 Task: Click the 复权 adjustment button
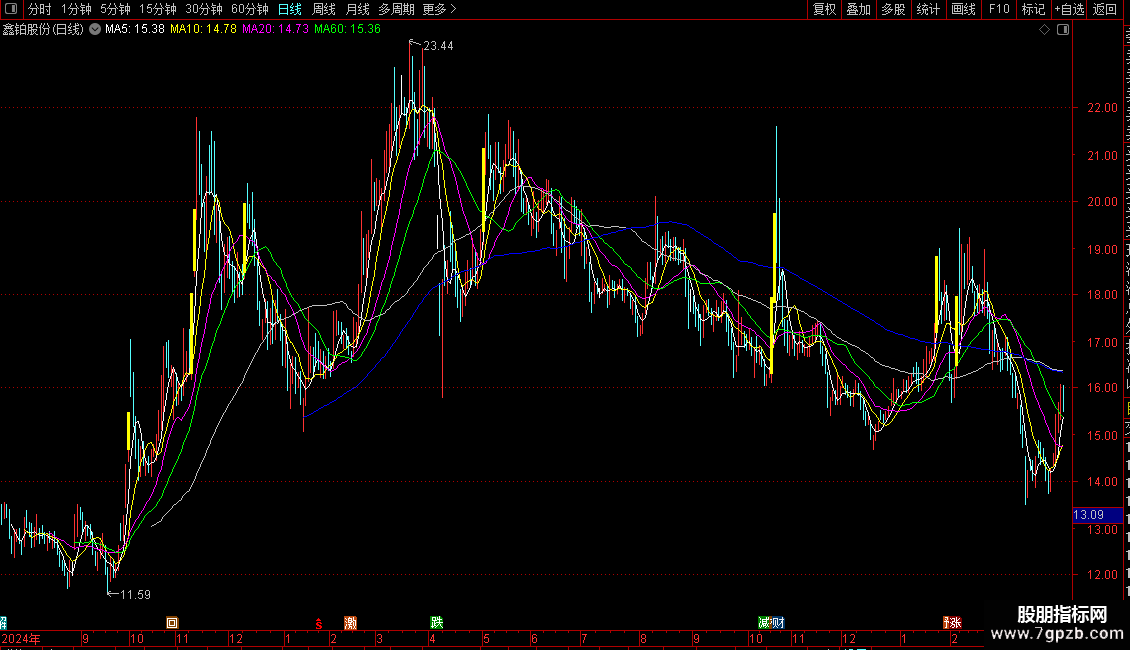tap(824, 9)
